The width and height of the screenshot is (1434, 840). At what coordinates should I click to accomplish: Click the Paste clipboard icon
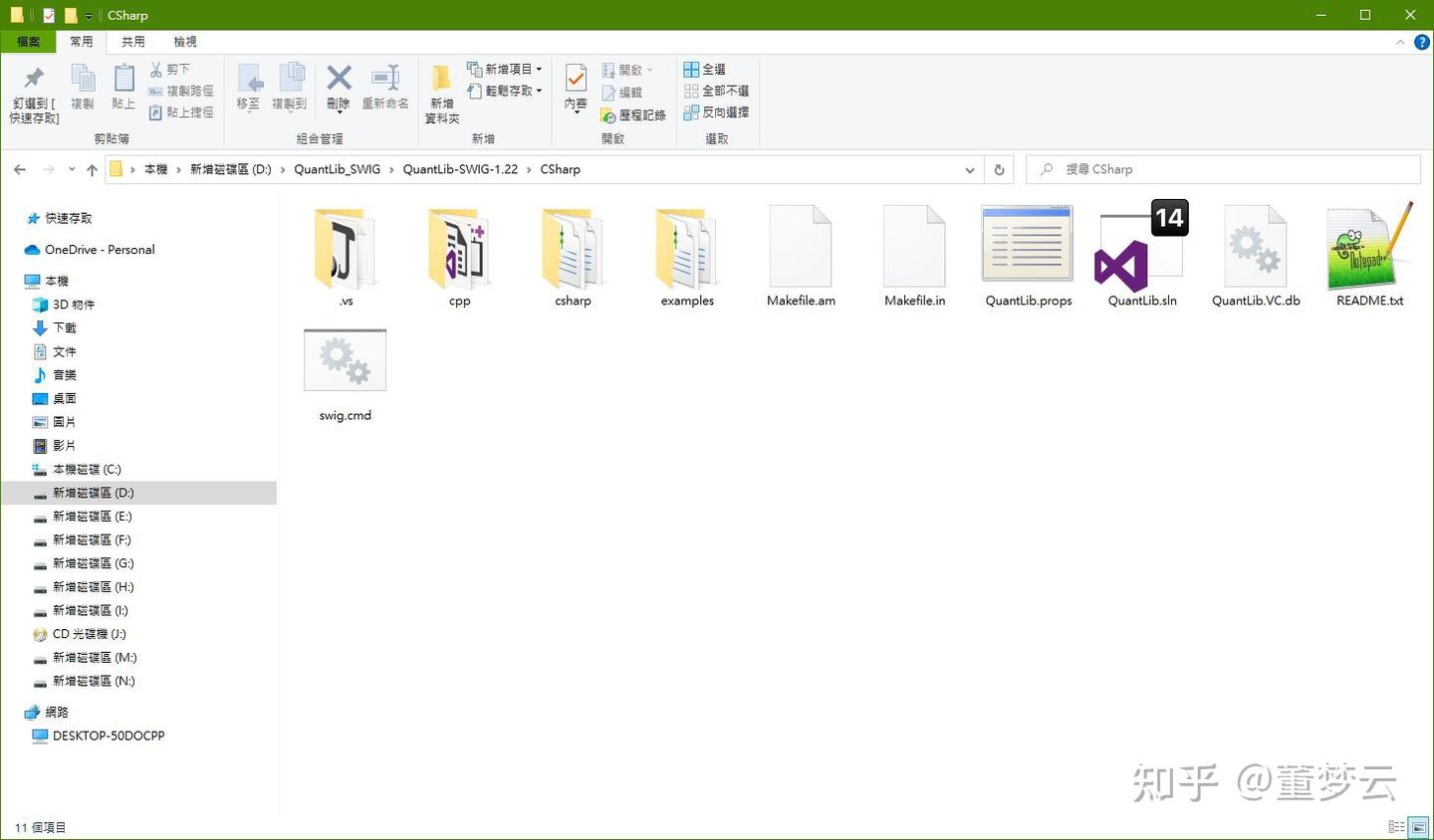pos(123,79)
